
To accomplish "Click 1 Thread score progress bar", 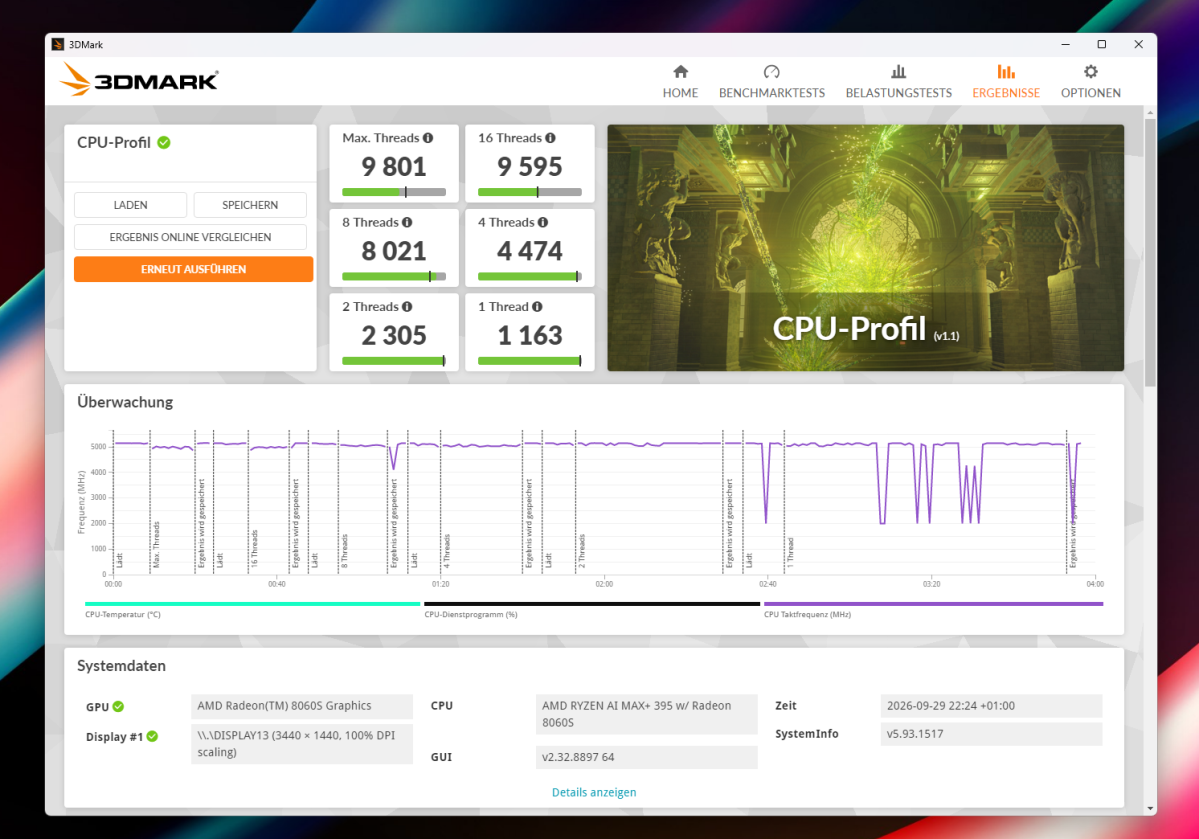I will point(530,360).
